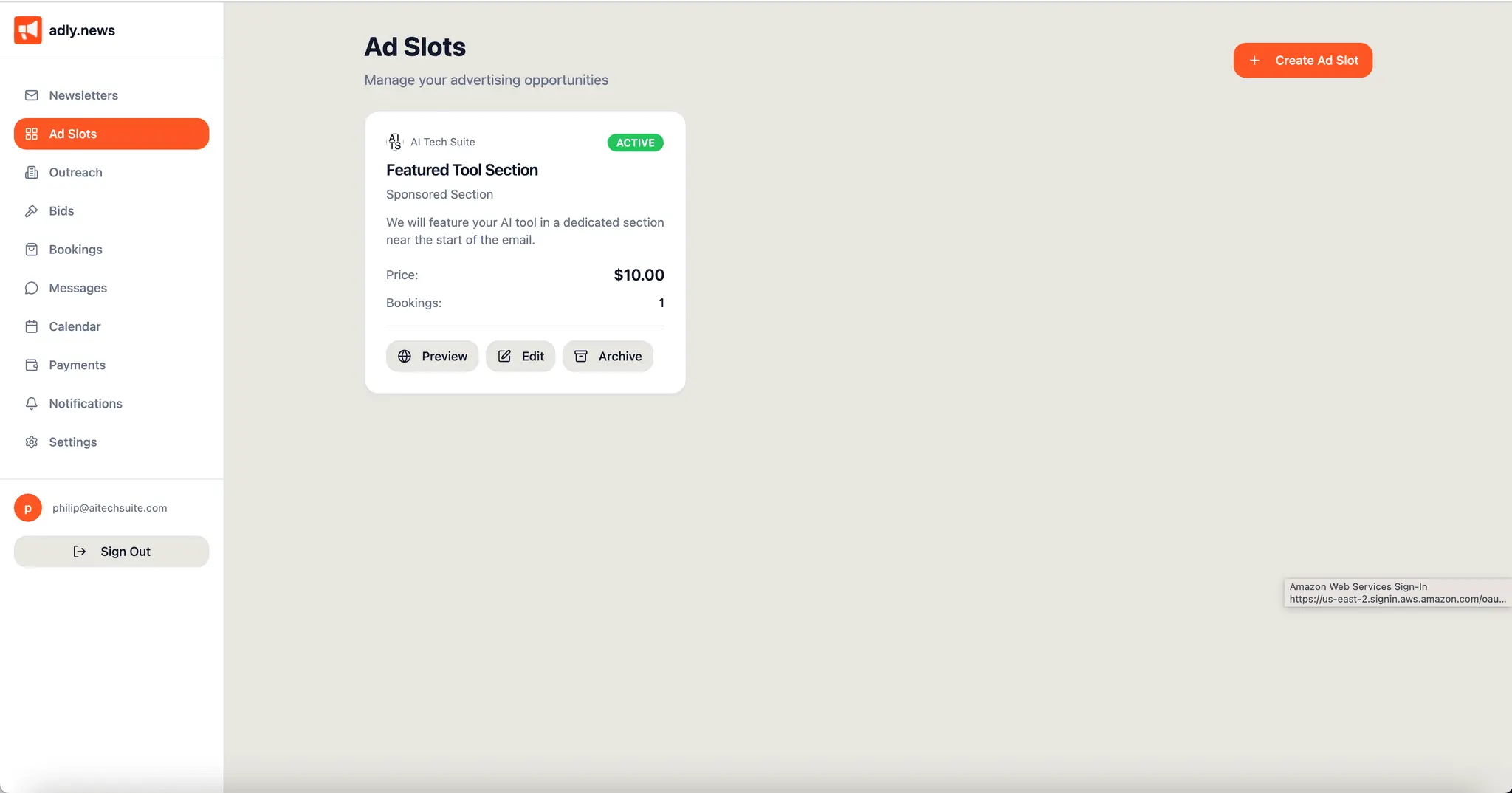Go to the Payments section

(x=111, y=365)
